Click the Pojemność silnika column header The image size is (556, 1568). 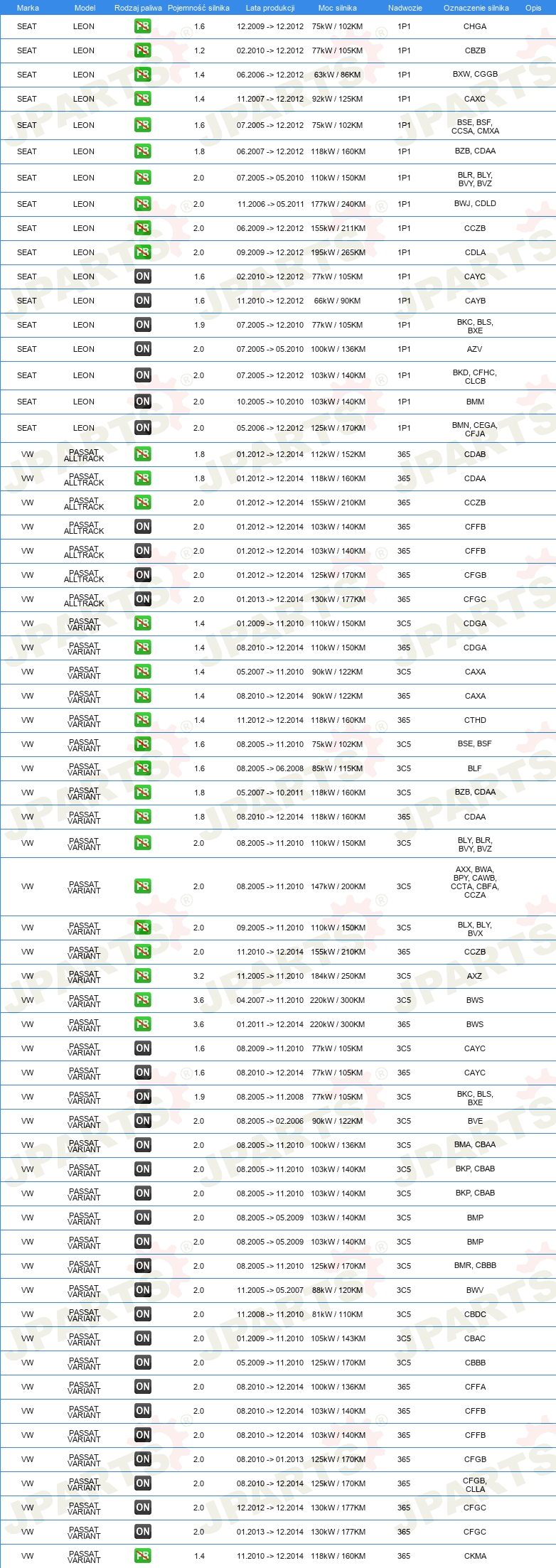[198, 8]
